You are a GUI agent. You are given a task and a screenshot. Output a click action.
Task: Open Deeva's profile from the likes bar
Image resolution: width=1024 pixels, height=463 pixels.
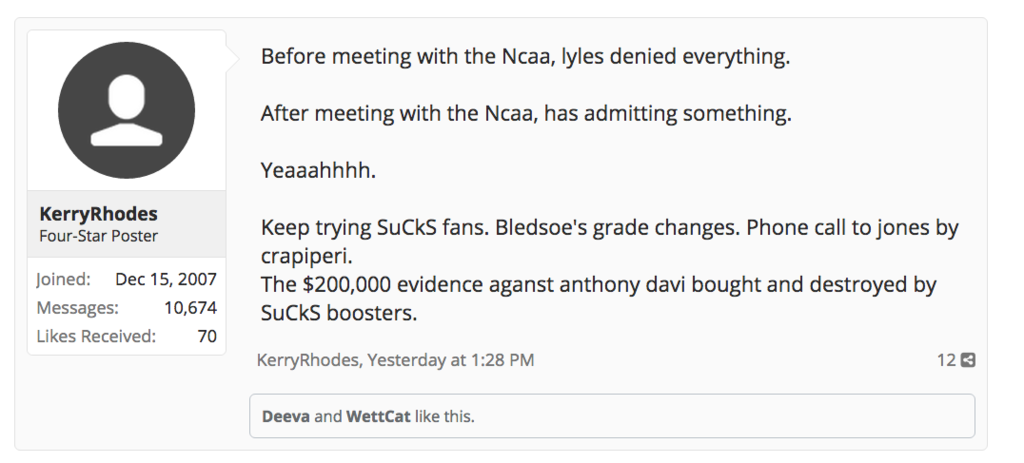click(285, 416)
